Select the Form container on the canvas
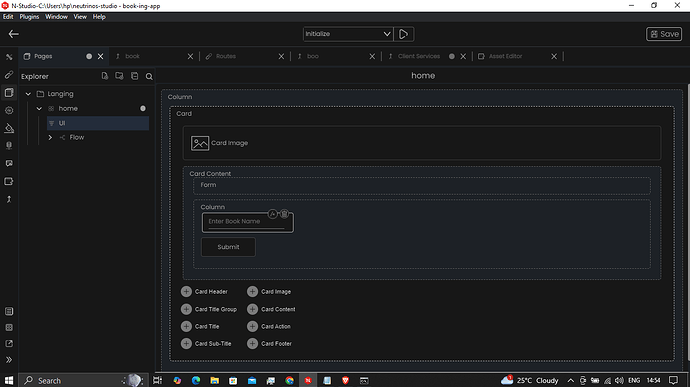690x387 pixels. click(422, 185)
